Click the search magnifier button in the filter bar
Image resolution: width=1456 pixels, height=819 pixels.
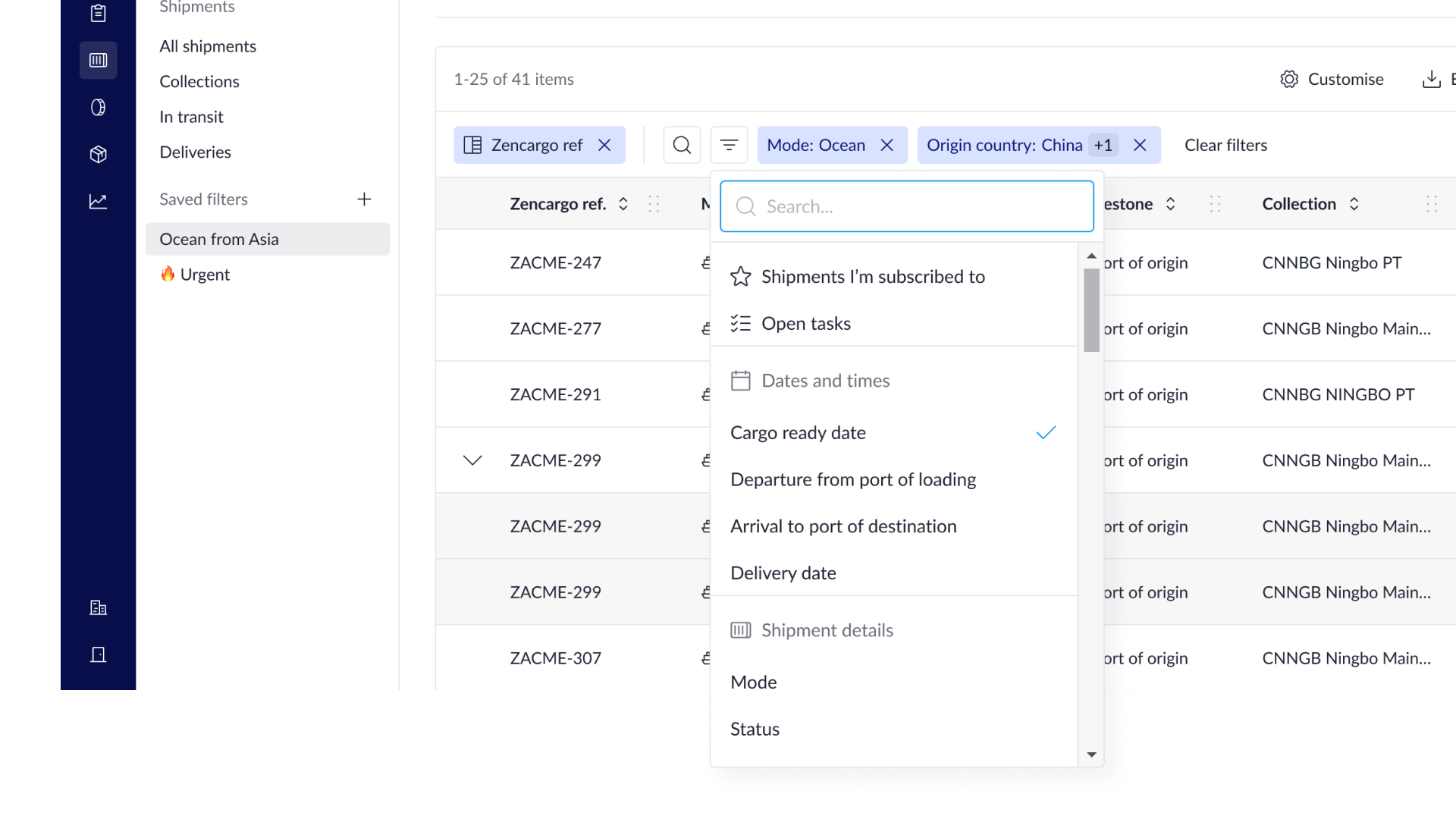tap(682, 145)
